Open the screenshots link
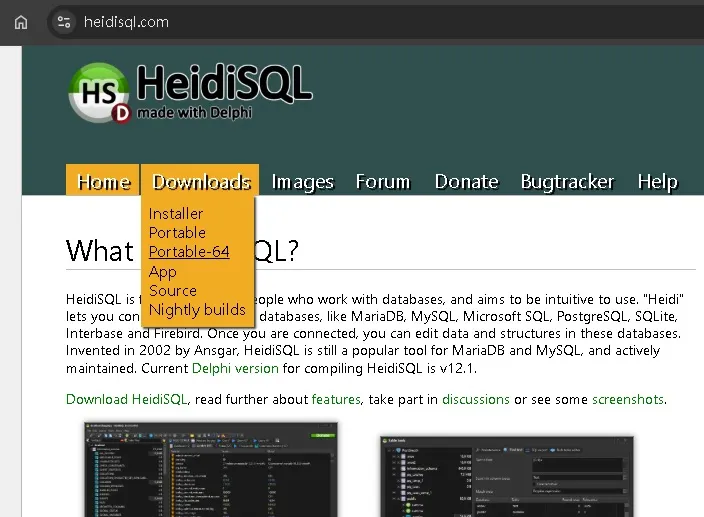 coord(628,399)
